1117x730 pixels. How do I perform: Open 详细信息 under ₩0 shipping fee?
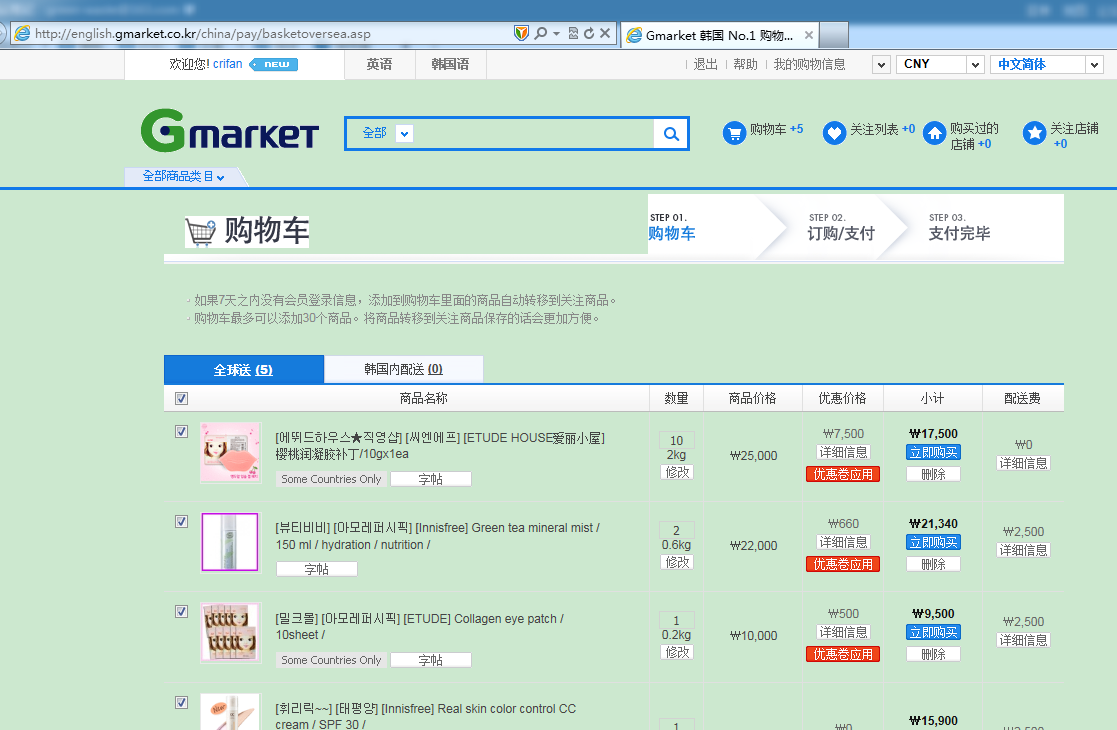coord(1023,463)
